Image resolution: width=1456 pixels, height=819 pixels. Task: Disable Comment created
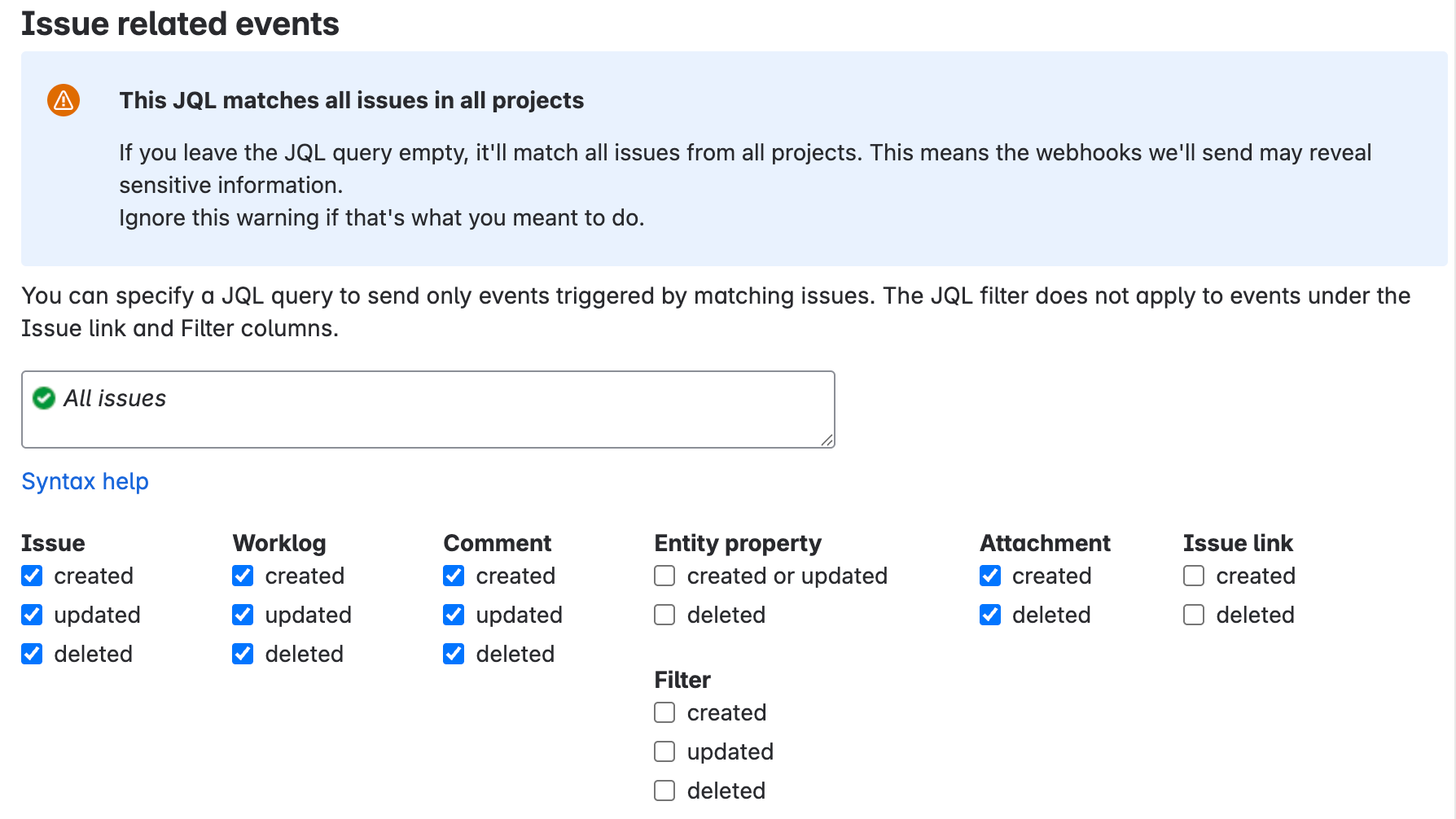(453, 576)
